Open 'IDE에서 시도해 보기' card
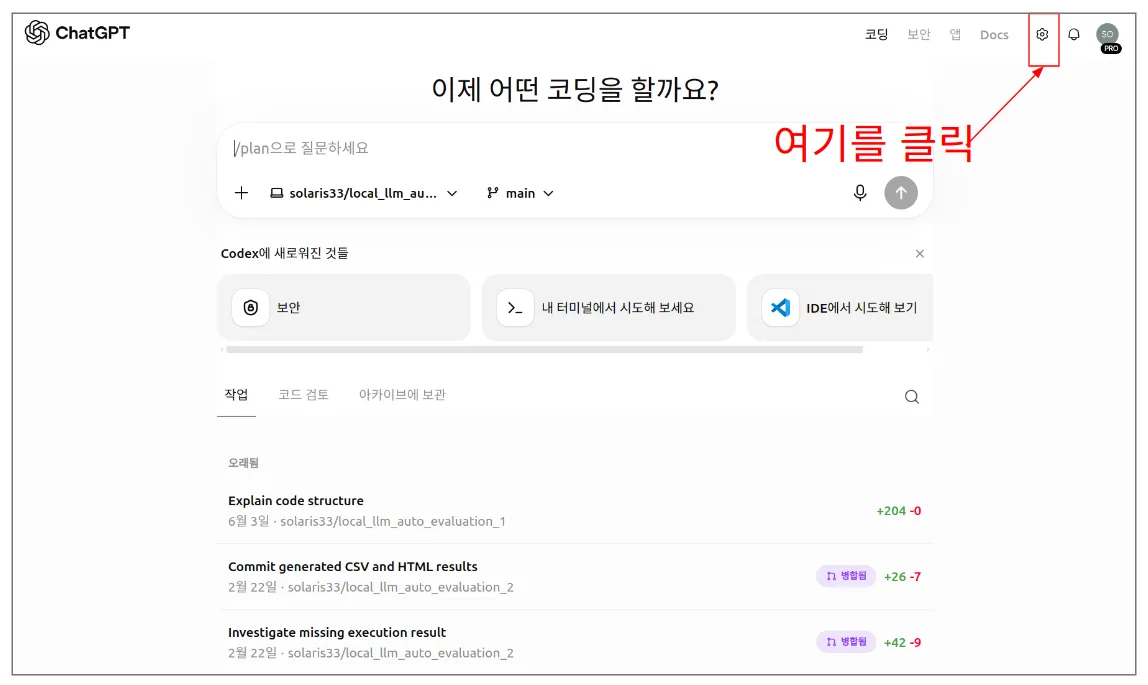Image resolution: width=1148 pixels, height=685 pixels. (x=840, y=307)
